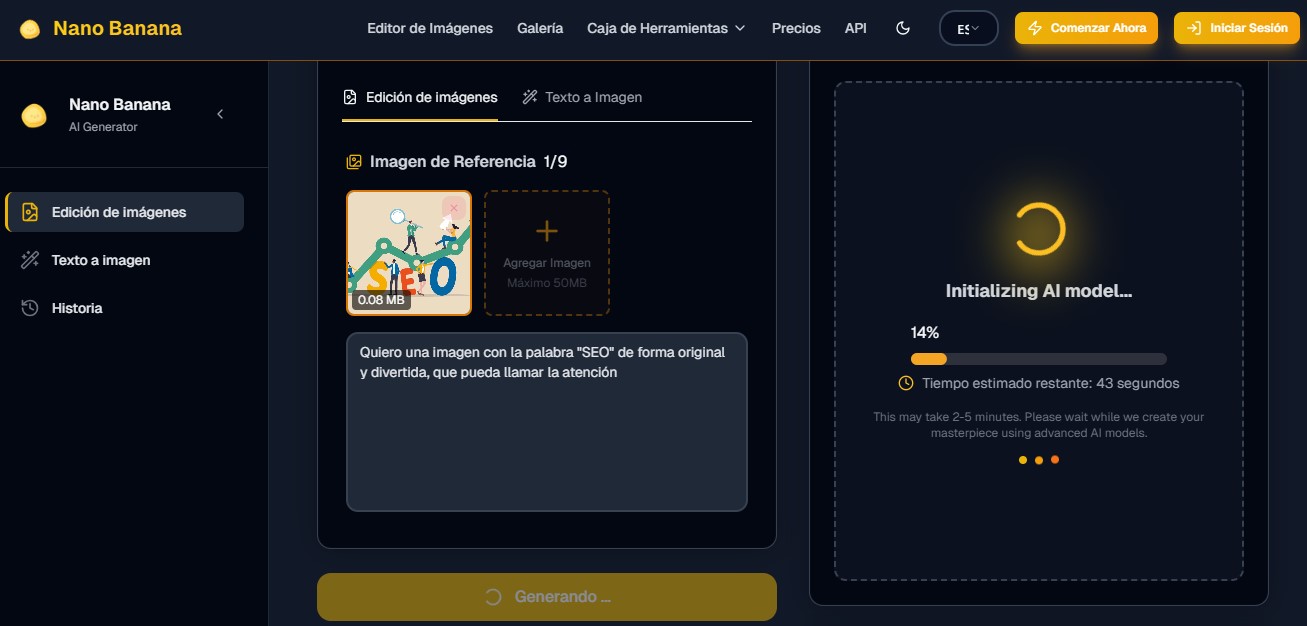Click the Iniciar Sesión button
Image resolution: width=1307 pixels, height=626 pixels.
coord(1238,29)
